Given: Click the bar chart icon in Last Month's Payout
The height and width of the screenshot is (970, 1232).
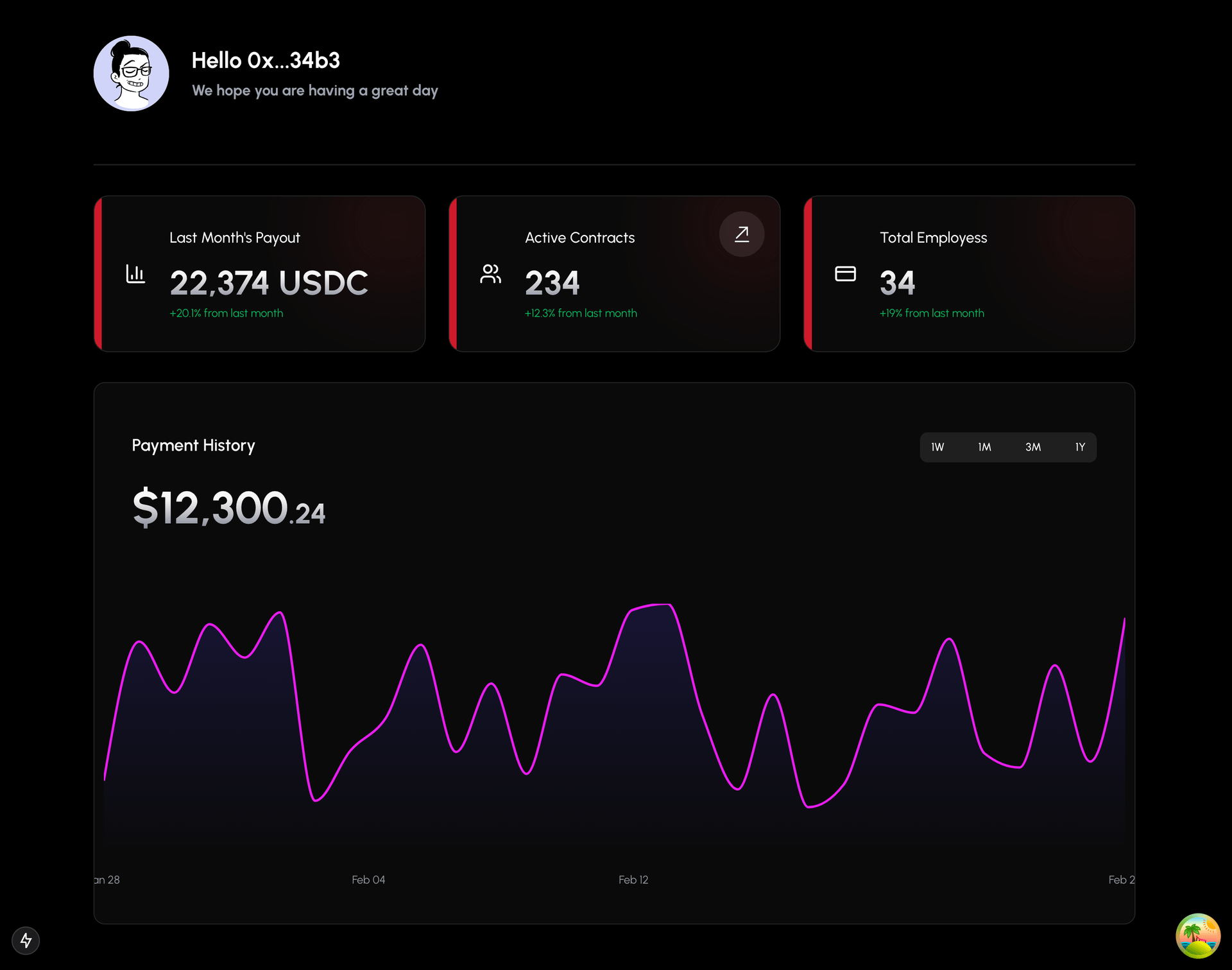Looking at the screenshot, I should click(x=135, y=273).
